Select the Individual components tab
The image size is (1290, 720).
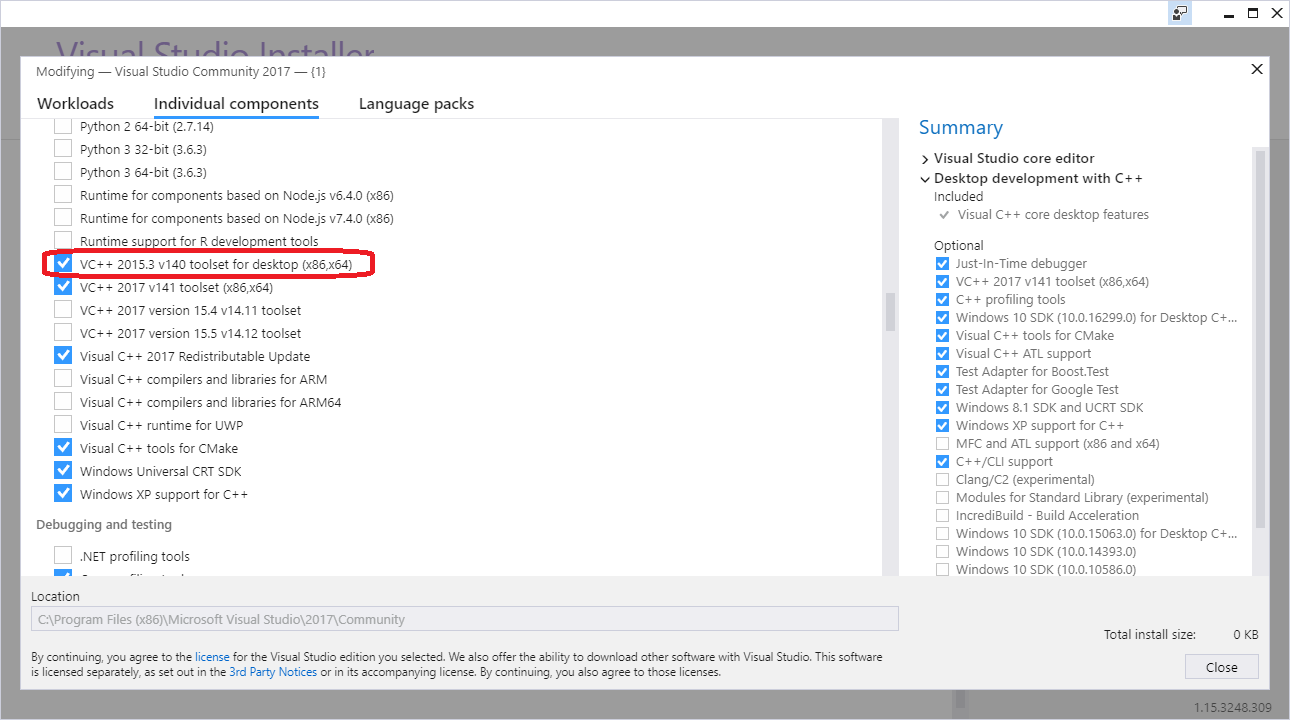tap(236, 103)
